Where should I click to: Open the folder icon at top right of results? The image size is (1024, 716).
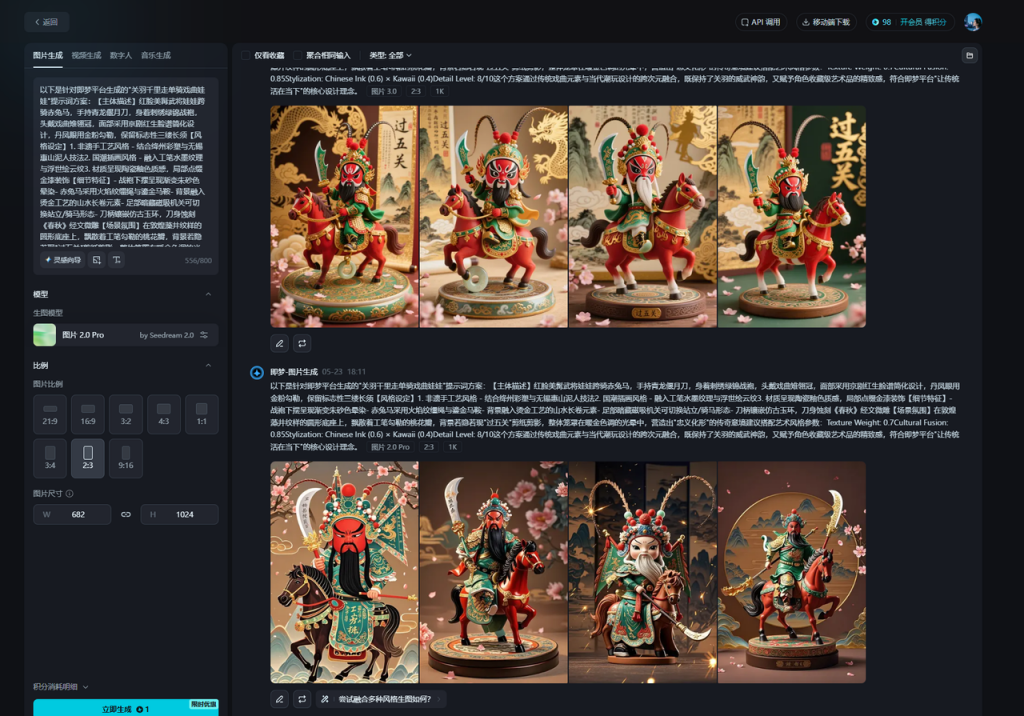click(x=970, y=56)
